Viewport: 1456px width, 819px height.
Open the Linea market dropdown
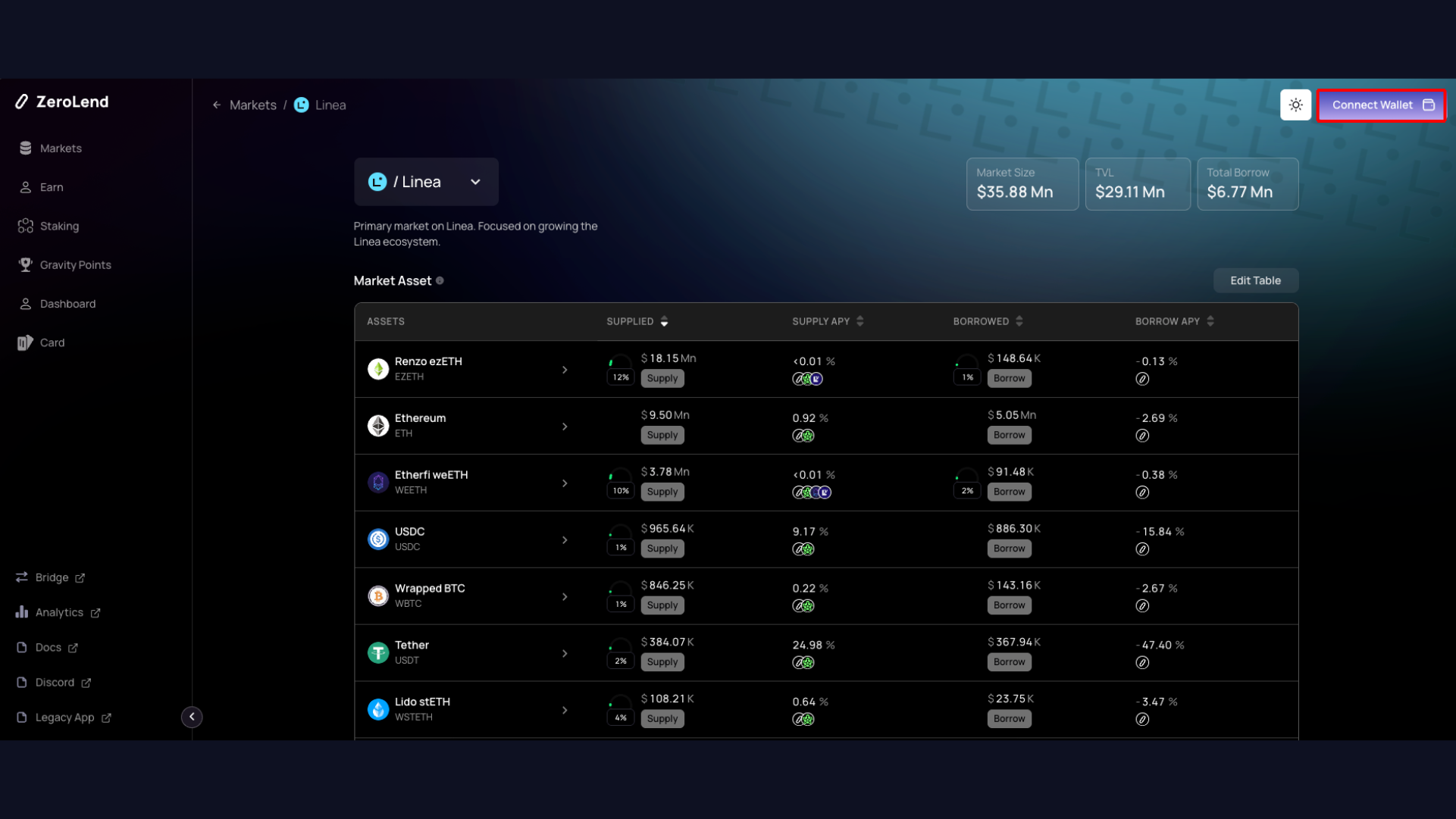(426, 182)
